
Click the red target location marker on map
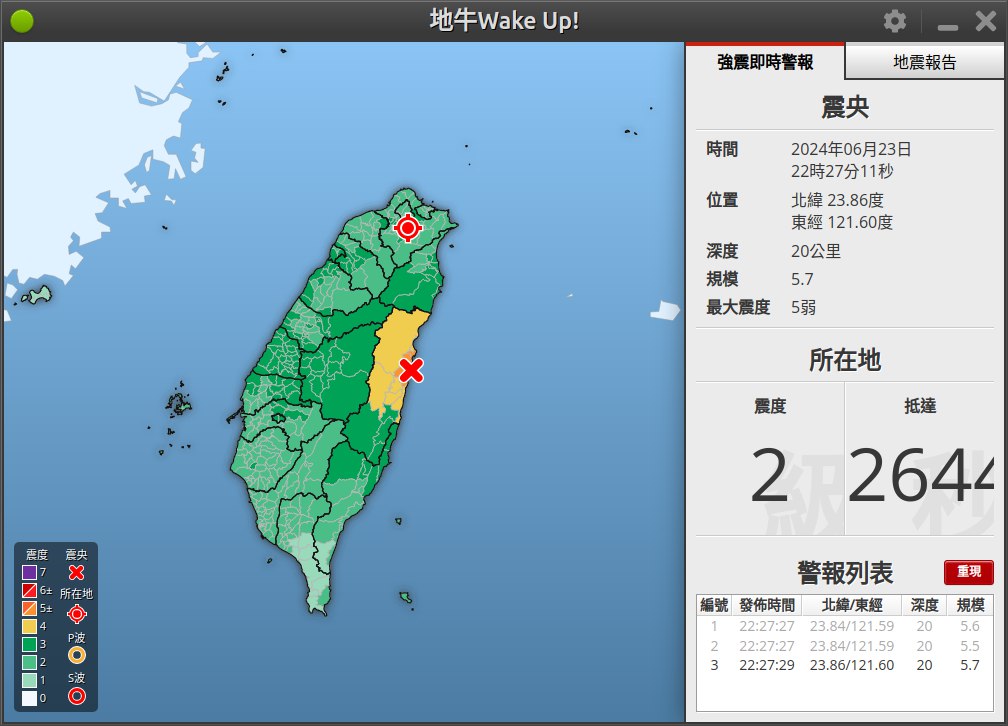pos(407,228)
